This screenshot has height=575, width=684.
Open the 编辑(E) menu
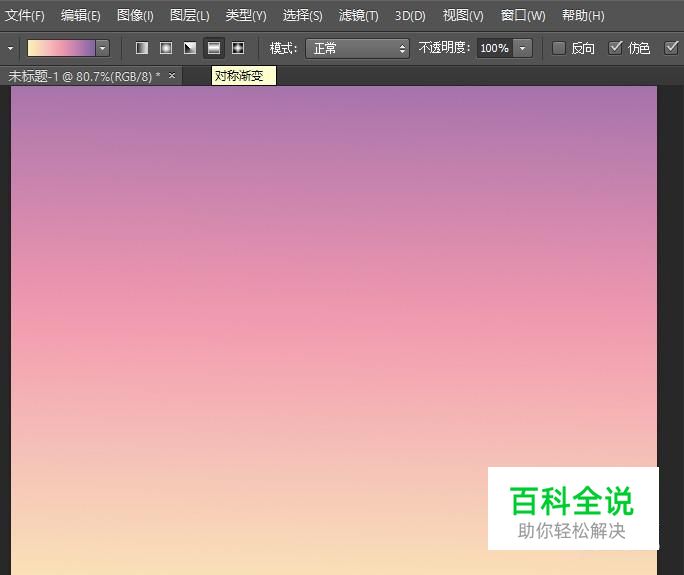[81, 16]
